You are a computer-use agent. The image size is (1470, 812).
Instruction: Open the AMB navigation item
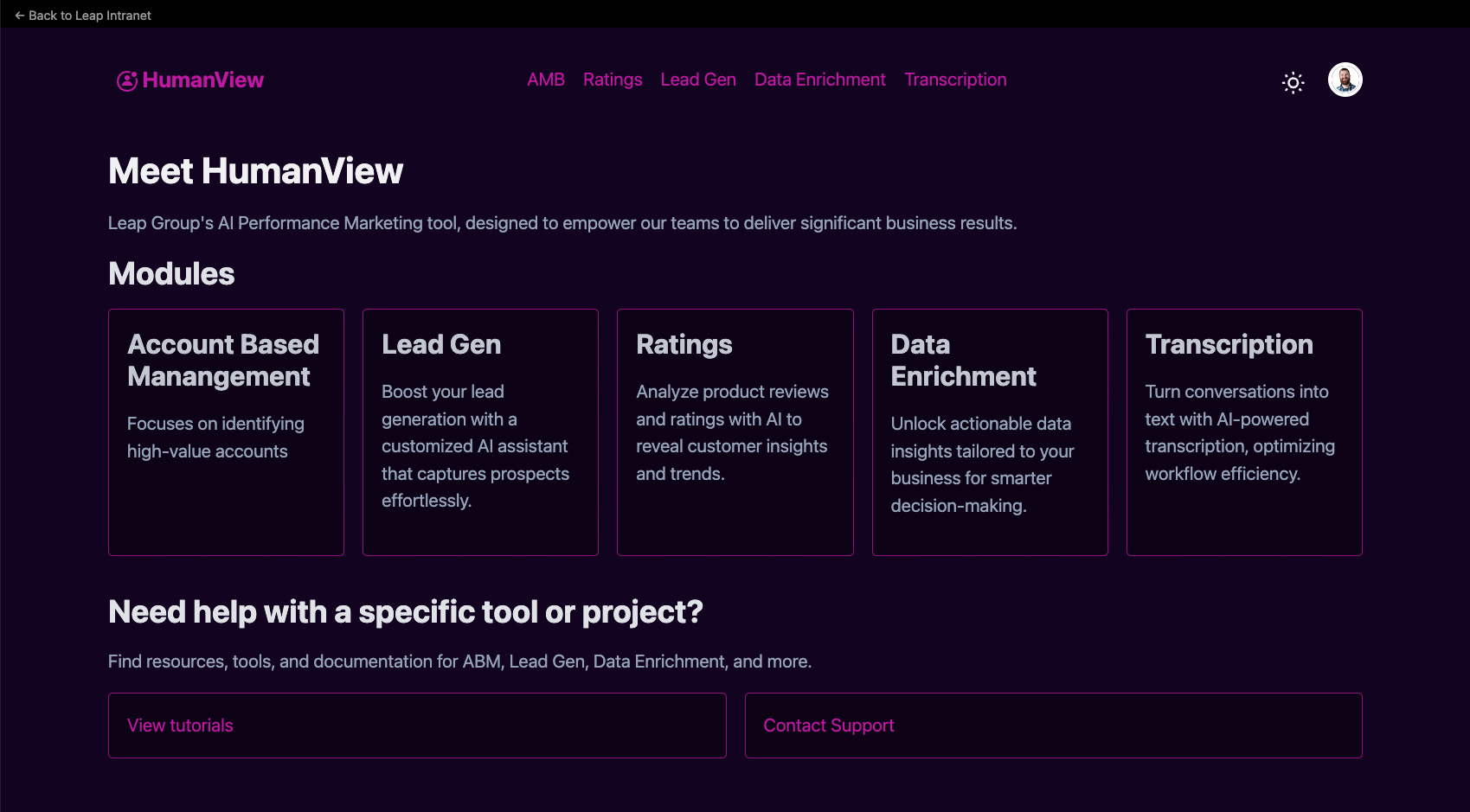click(x=545, y=80)
